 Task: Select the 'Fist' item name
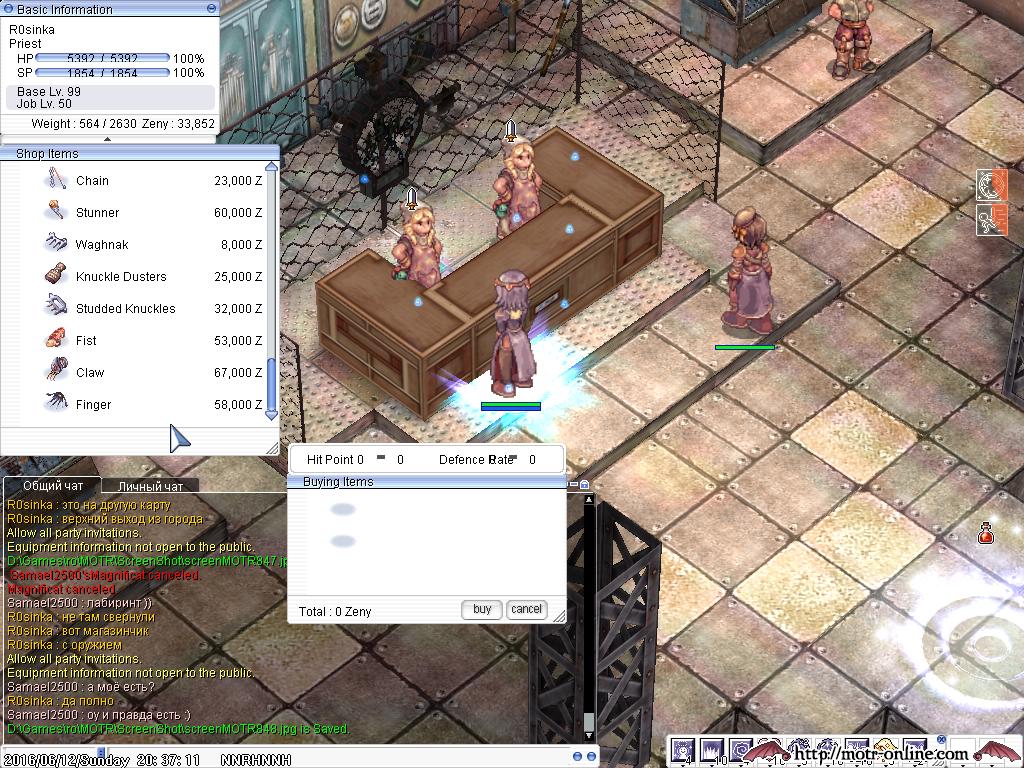click(86, 340)
